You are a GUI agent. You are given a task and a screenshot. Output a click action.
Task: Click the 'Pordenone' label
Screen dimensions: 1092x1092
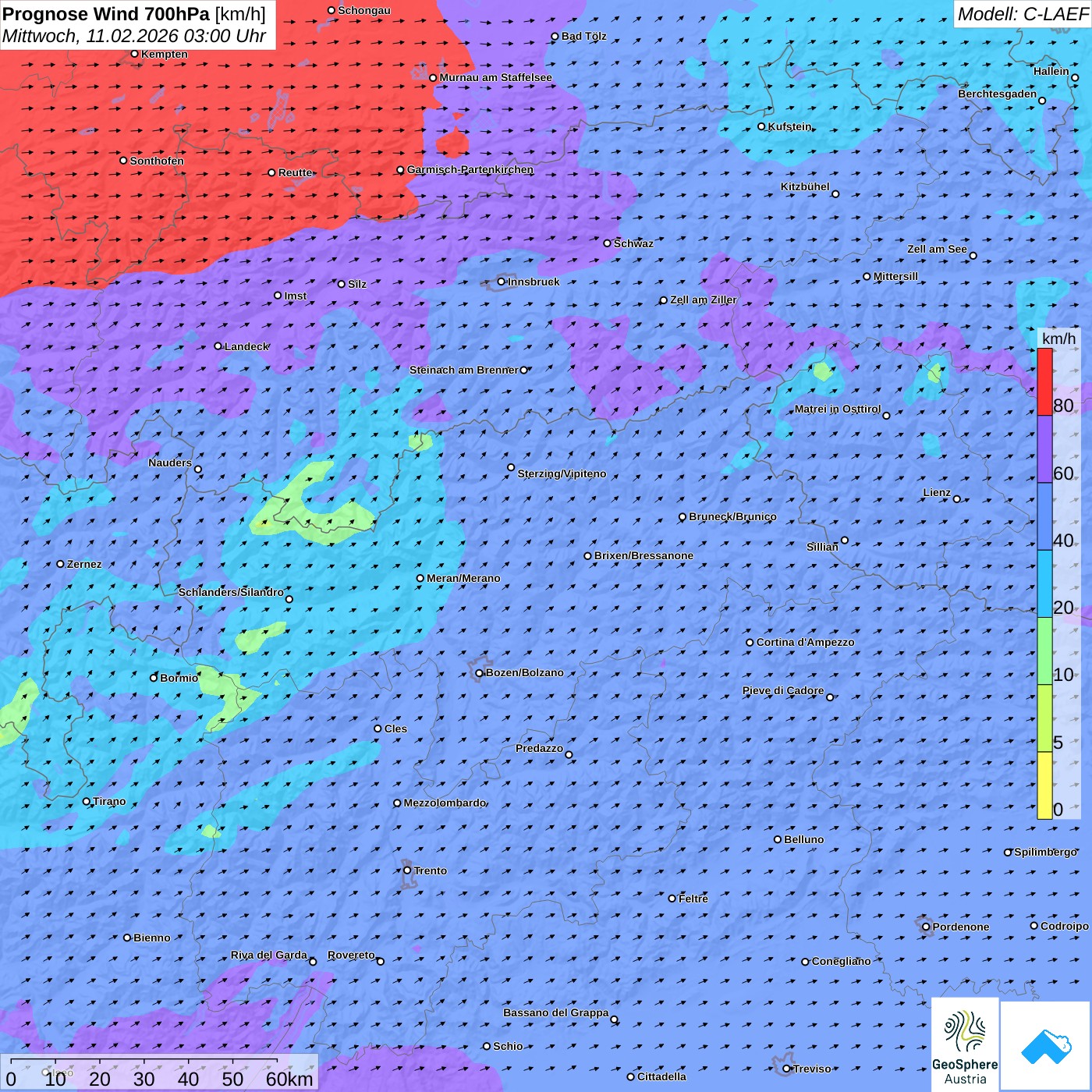tap(961, 927)
